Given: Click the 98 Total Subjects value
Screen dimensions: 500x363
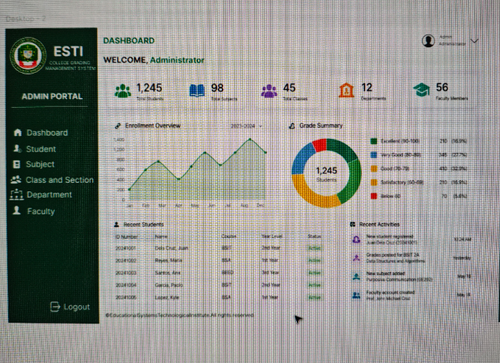Looking at the screenshot, I should [x=217, y=88].
